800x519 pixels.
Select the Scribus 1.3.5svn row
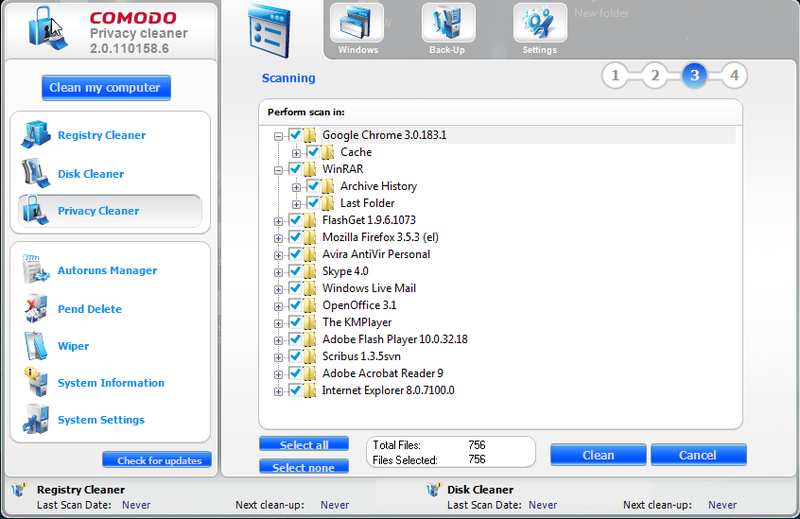[x=361, y=356]
